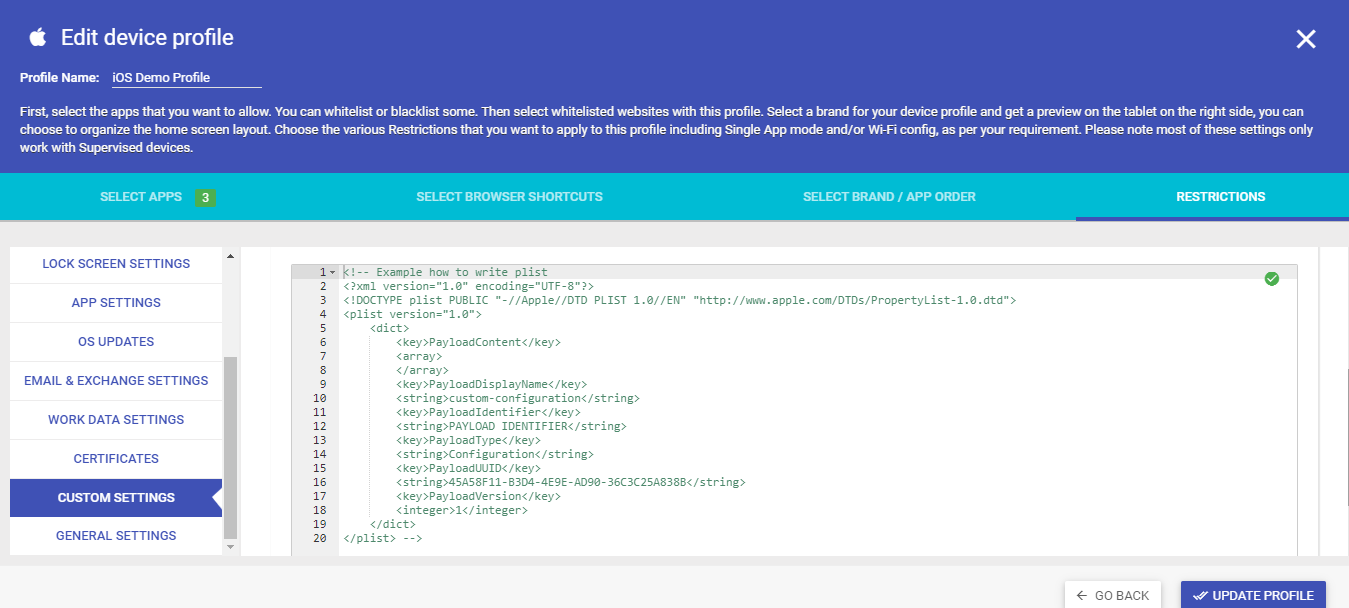This screenshot has height=608, width=1349.
Task: Click the PayloadContent key line
Action: tap(478, 342)
